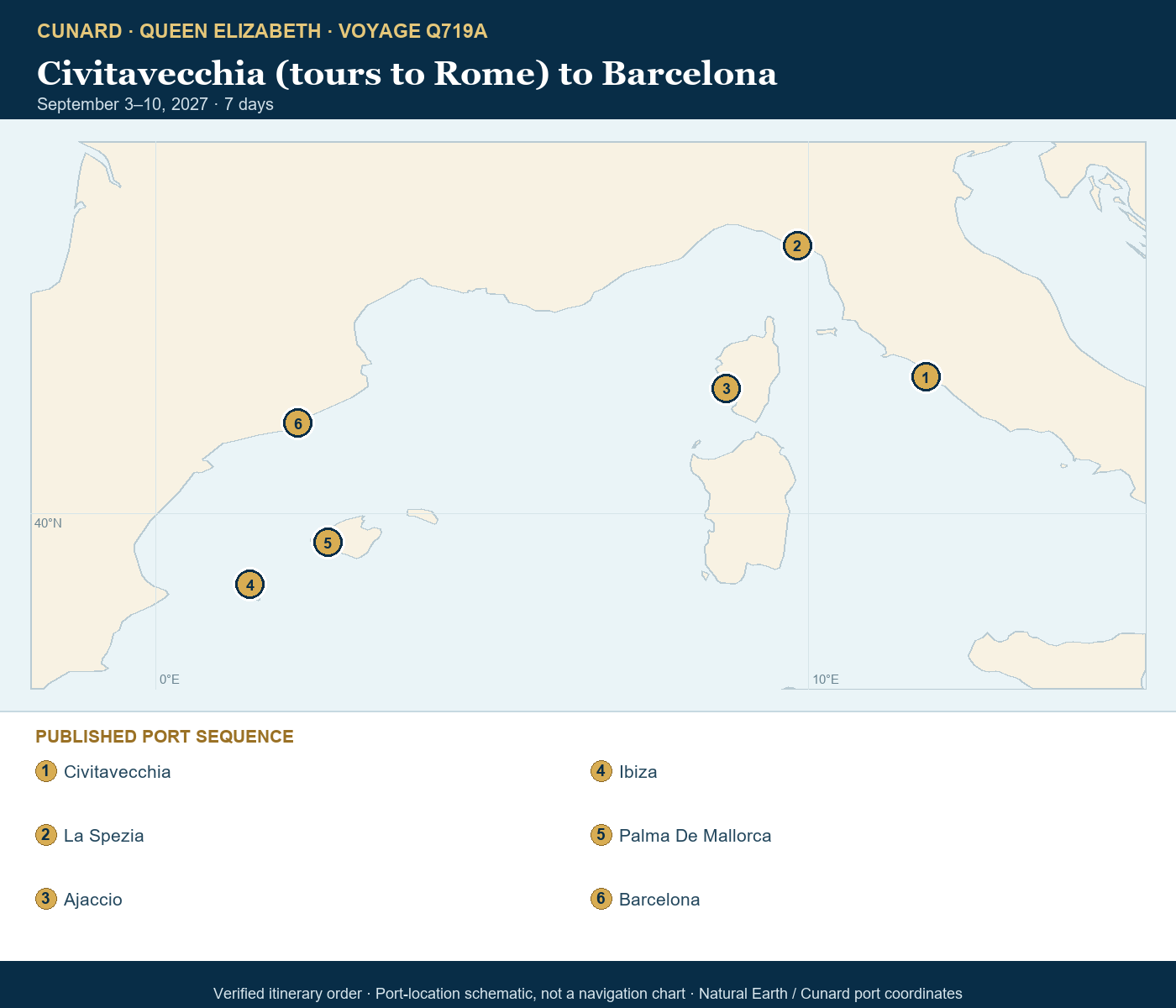
Task: Click map marker 6 at Barcelona
Action: pyautogui.click(x=297, y=423)
